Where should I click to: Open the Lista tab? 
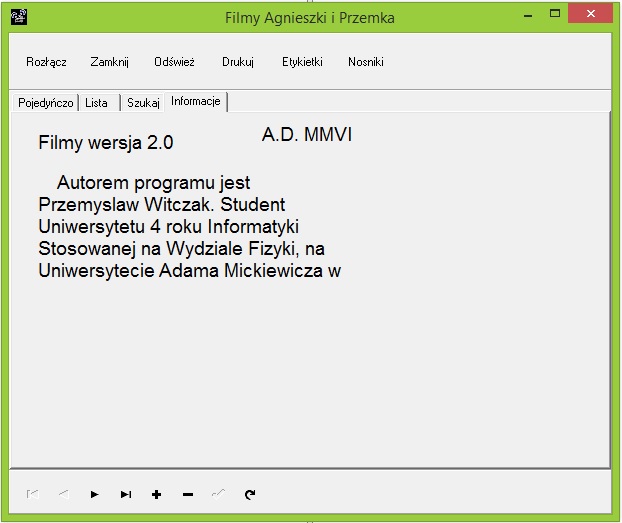click(x=97, y=103)
